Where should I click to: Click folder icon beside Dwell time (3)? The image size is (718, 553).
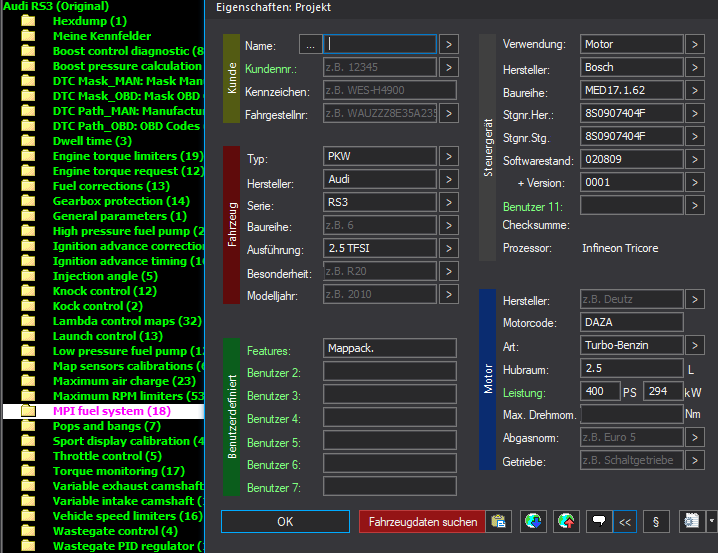coord(28,141)
